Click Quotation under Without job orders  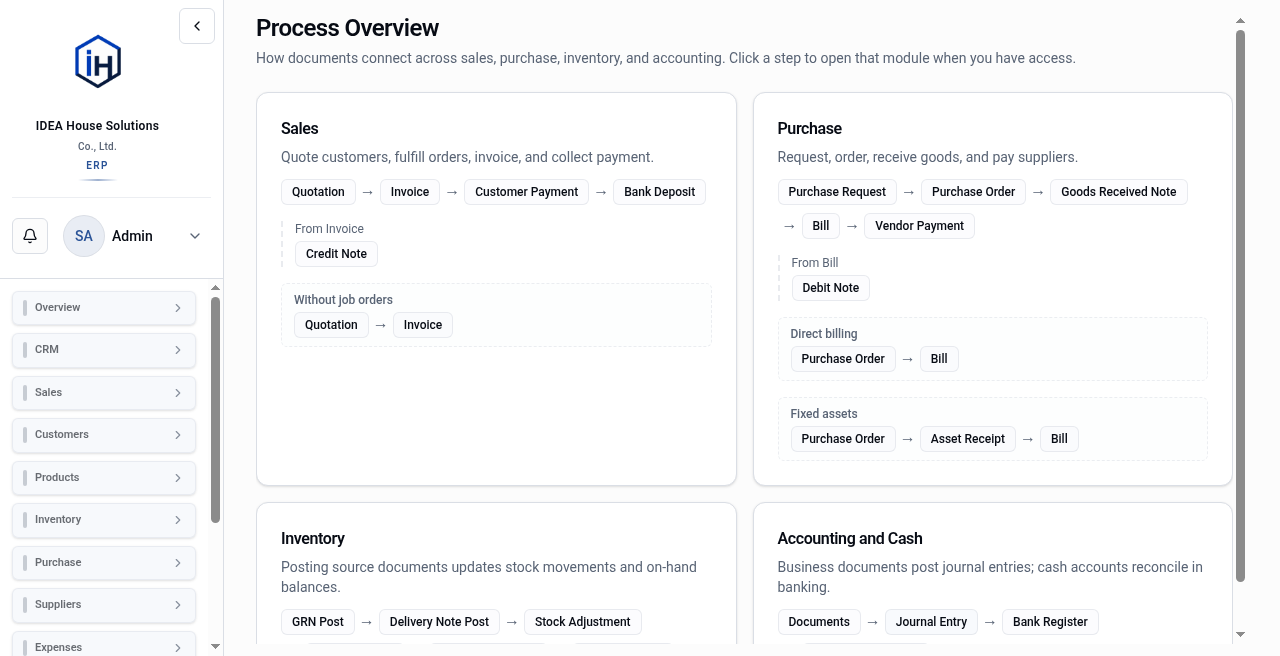coord(331,325)
